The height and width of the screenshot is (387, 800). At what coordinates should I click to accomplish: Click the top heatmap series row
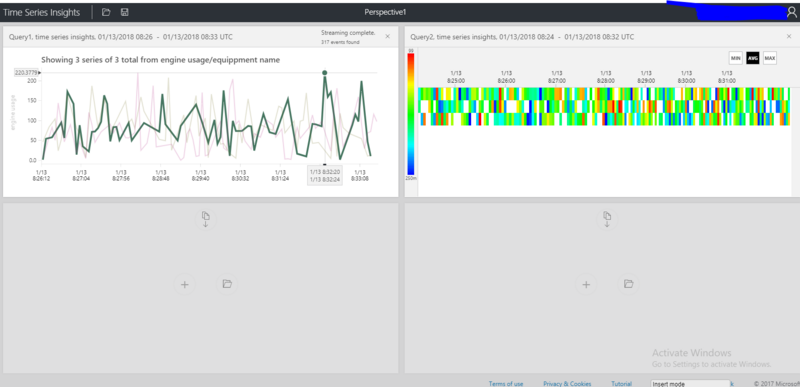[604, 93]
